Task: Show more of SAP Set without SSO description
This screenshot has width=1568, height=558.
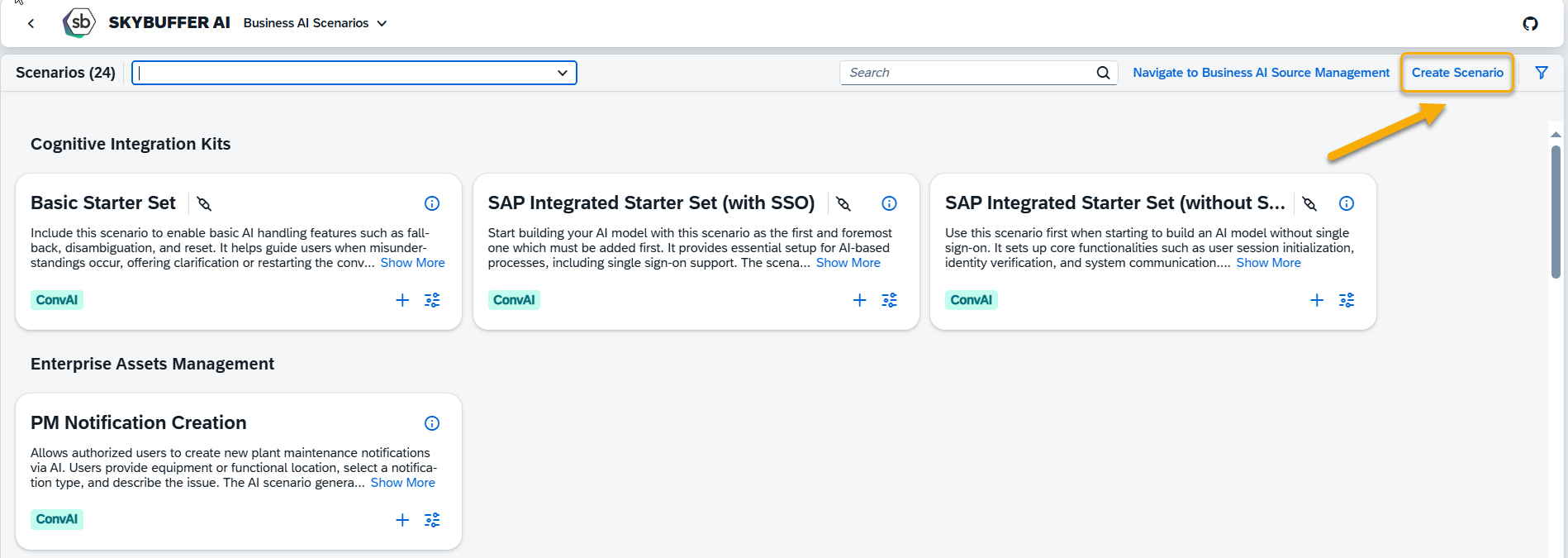Action: coord(1268,263)
